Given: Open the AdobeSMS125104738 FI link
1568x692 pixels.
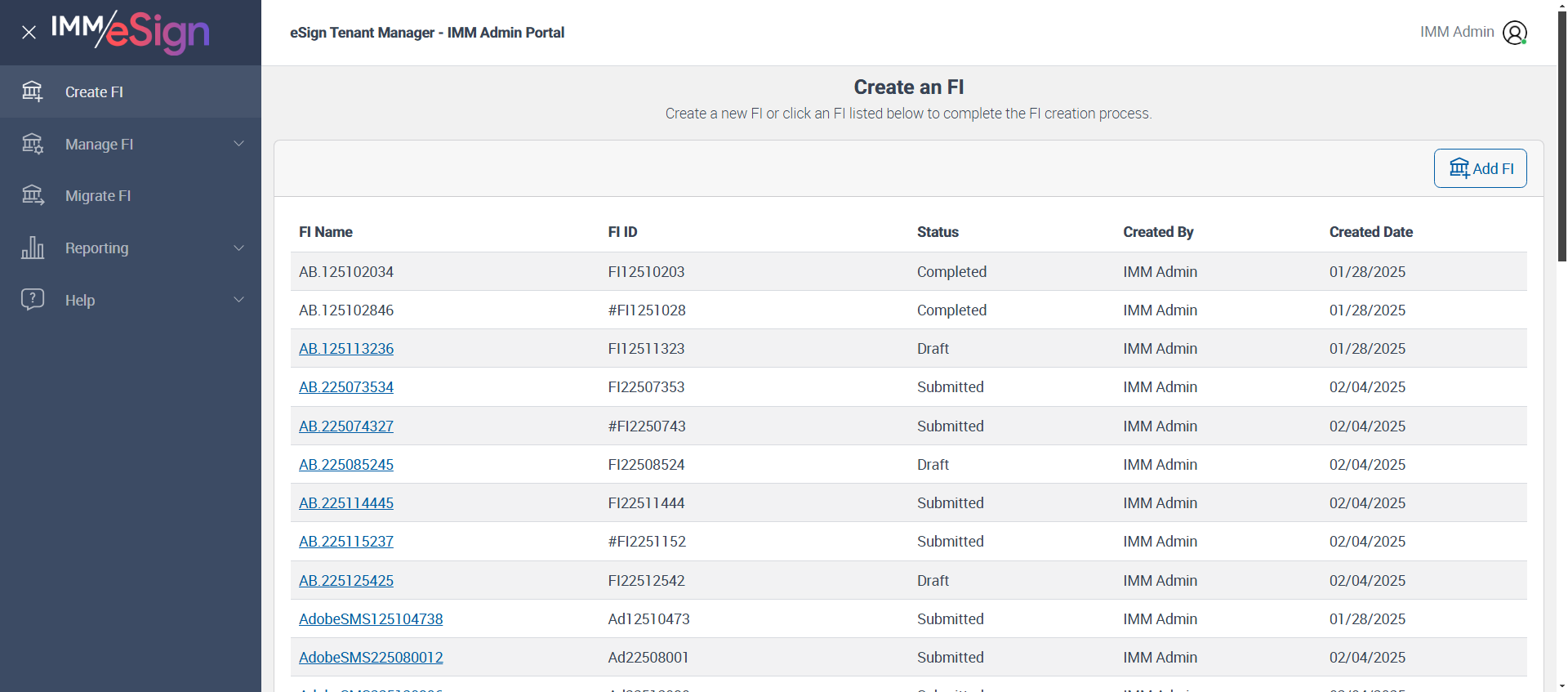Looking at the screenshot, I should pos(371,619).
